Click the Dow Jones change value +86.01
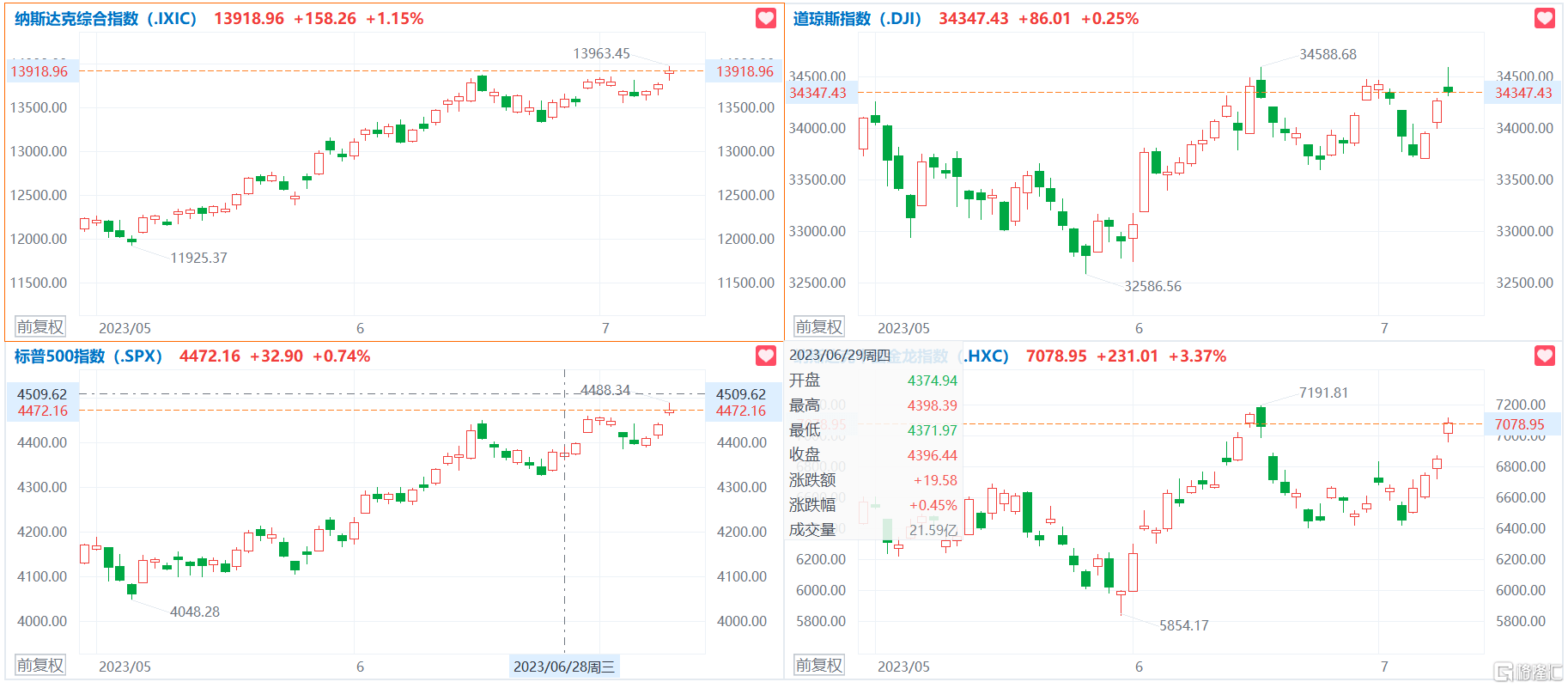1568x688 pixels. [x=1044, y=19]
